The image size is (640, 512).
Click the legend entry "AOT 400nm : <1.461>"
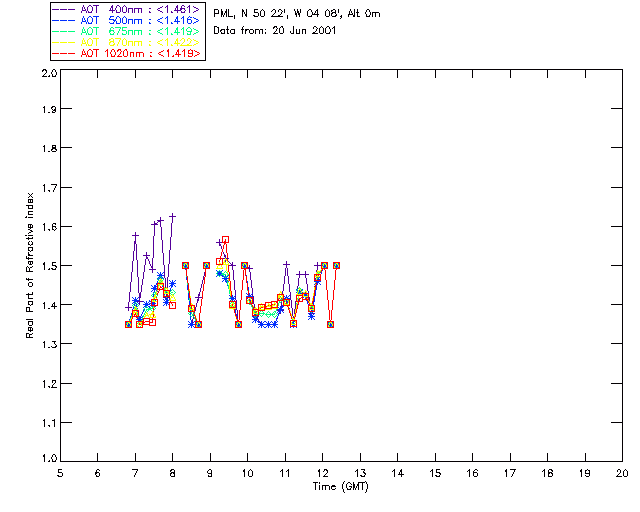(127, 9)
